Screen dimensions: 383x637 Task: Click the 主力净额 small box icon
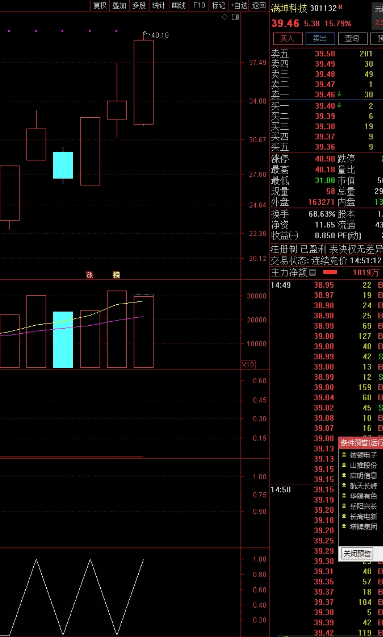(x=313, y=273)
